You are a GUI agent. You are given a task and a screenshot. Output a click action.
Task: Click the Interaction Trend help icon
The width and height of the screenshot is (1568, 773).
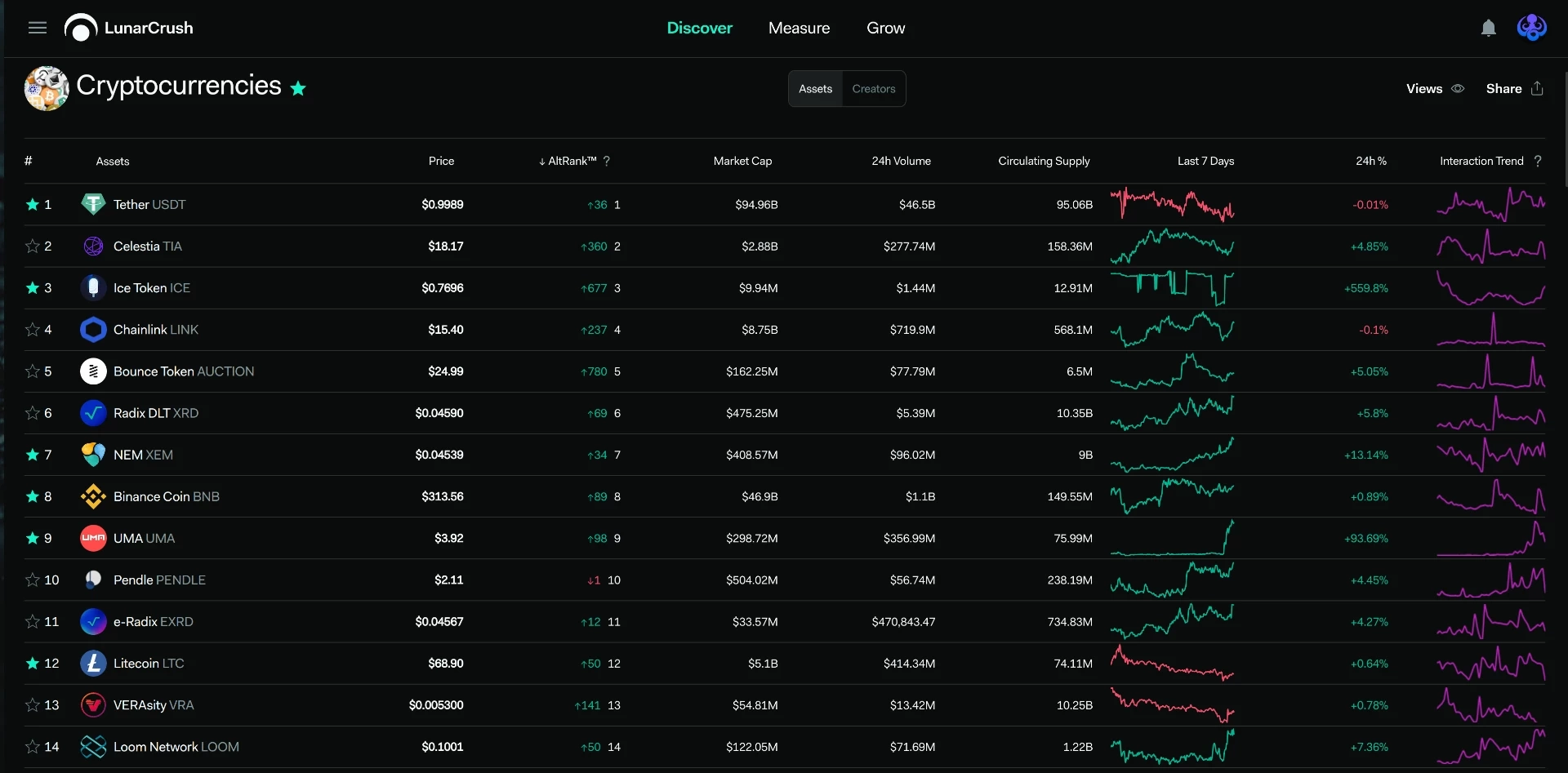(1538, 161)
